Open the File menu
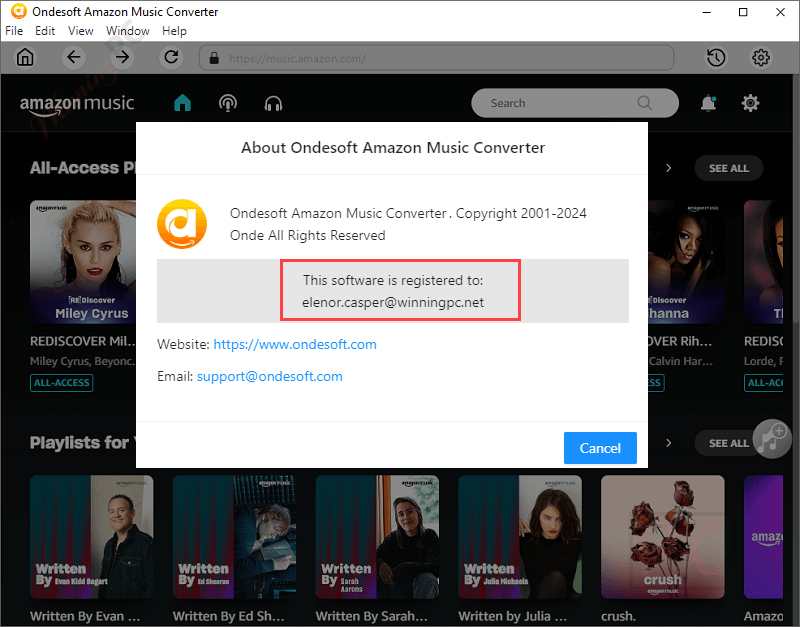Viewport: 800px width, 627px height. coord(14,31)
